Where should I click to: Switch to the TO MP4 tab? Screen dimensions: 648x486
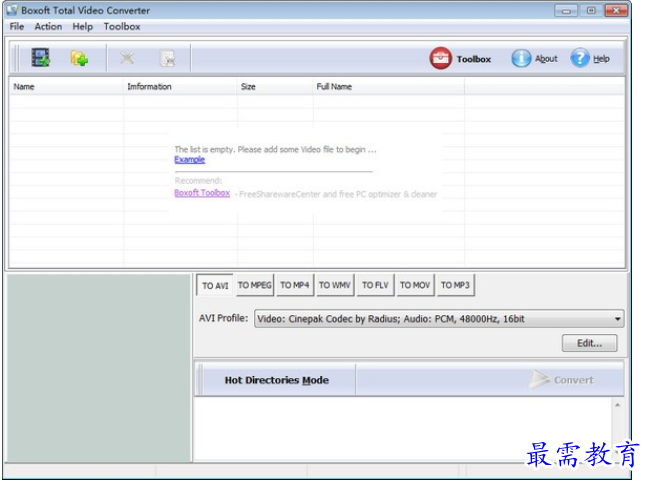pyautogui.click(x=295, y=285)
